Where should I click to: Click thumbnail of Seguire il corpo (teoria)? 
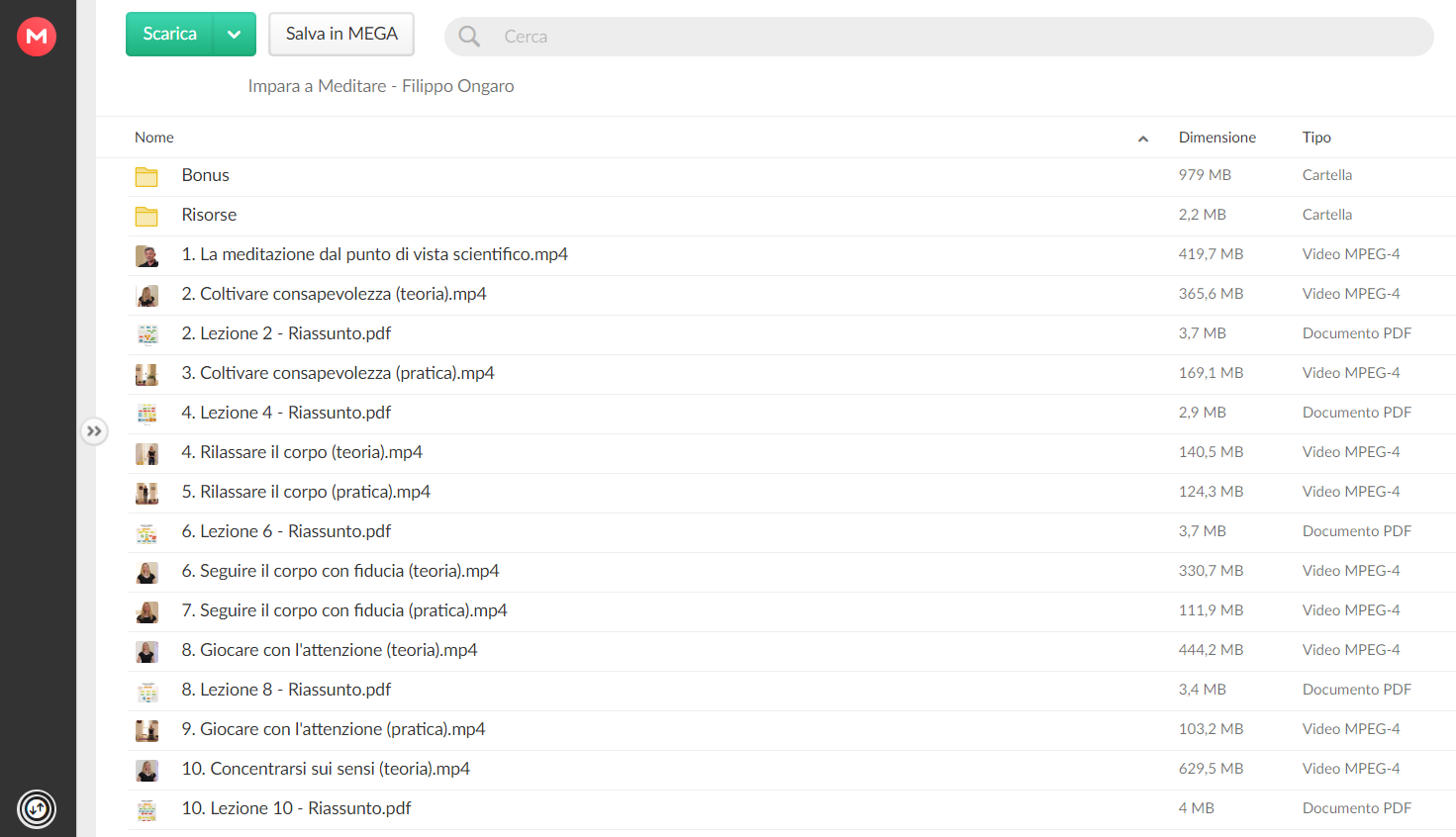pyautogui.click(x=146, y=573)
